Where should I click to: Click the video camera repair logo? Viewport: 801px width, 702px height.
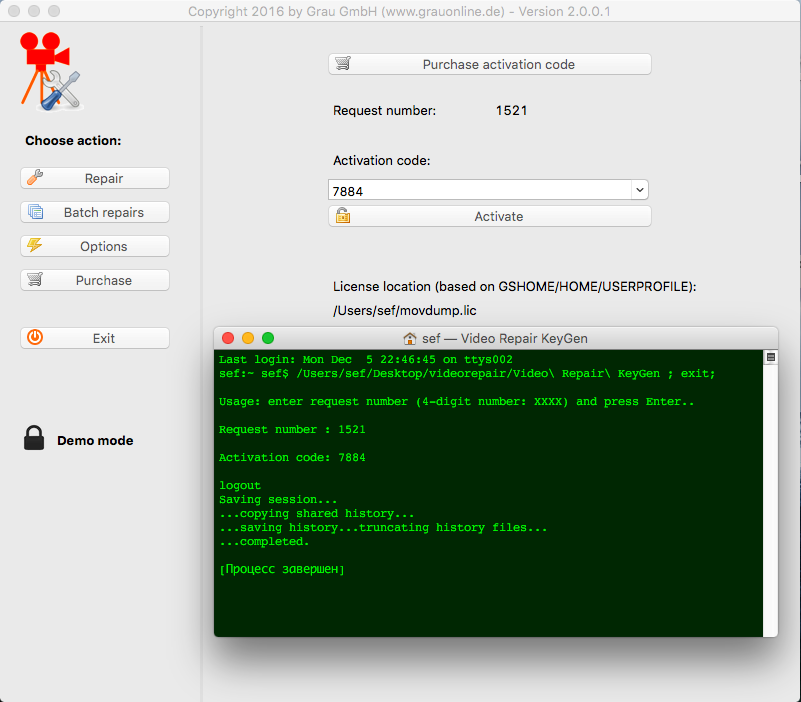(x=50, y=70)
